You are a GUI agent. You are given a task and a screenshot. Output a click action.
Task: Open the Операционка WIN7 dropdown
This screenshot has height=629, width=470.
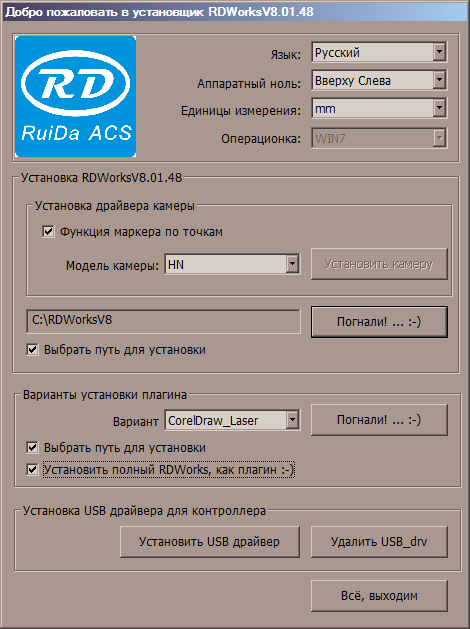pos(379,138)
